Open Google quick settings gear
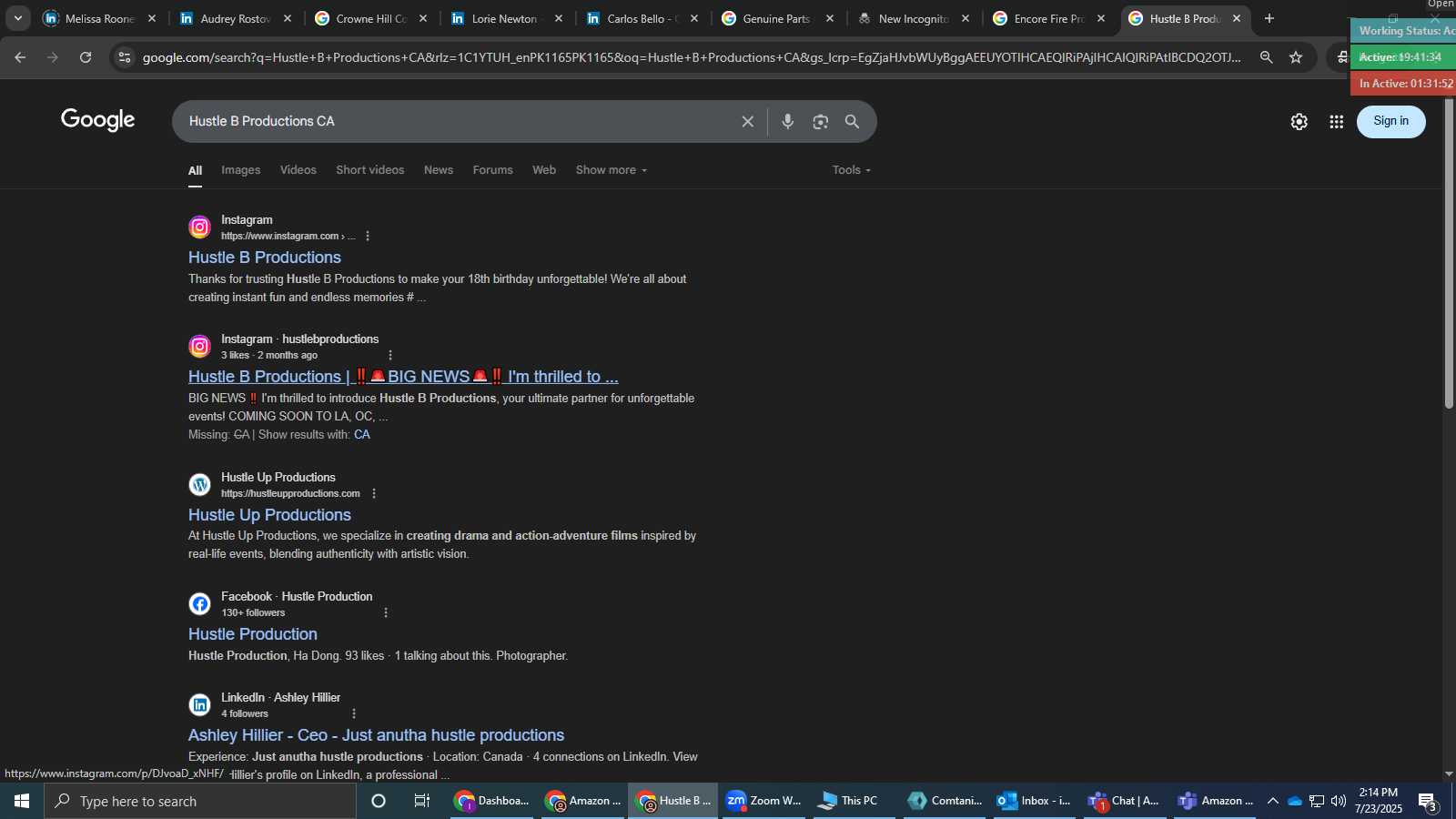Image resolution: width=1456 pixels, height=819 pixels. (x=1299, y=122)
